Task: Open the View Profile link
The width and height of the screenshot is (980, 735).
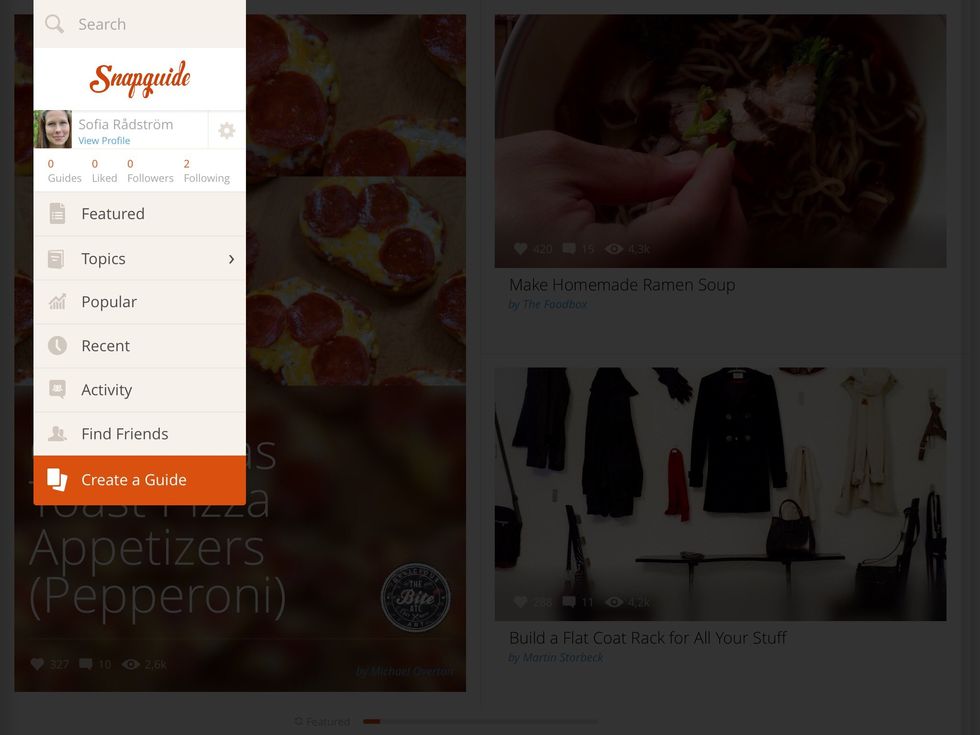Action: coord(104,141)
